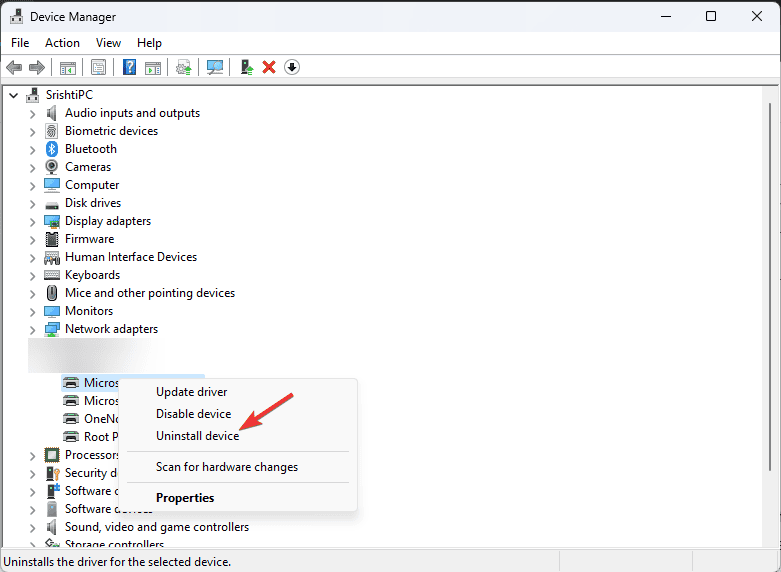Viewport: 781px width, 572px height.
Task: Click the Action pane toolbar icon
Action: (153, 68)
